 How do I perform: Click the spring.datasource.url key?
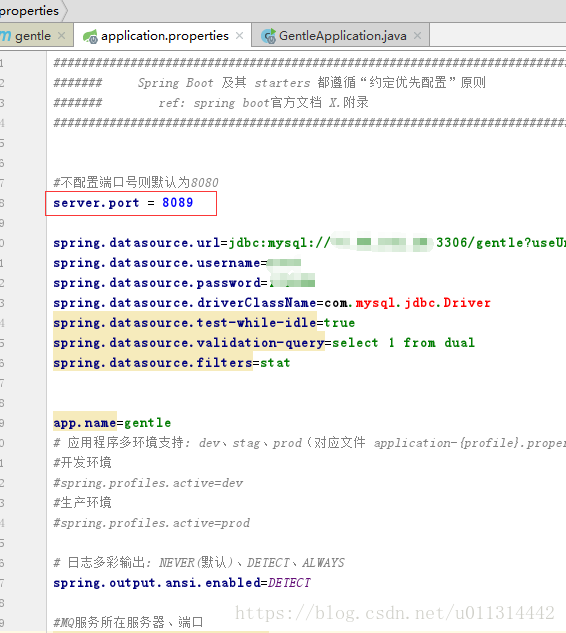(137, 243)
